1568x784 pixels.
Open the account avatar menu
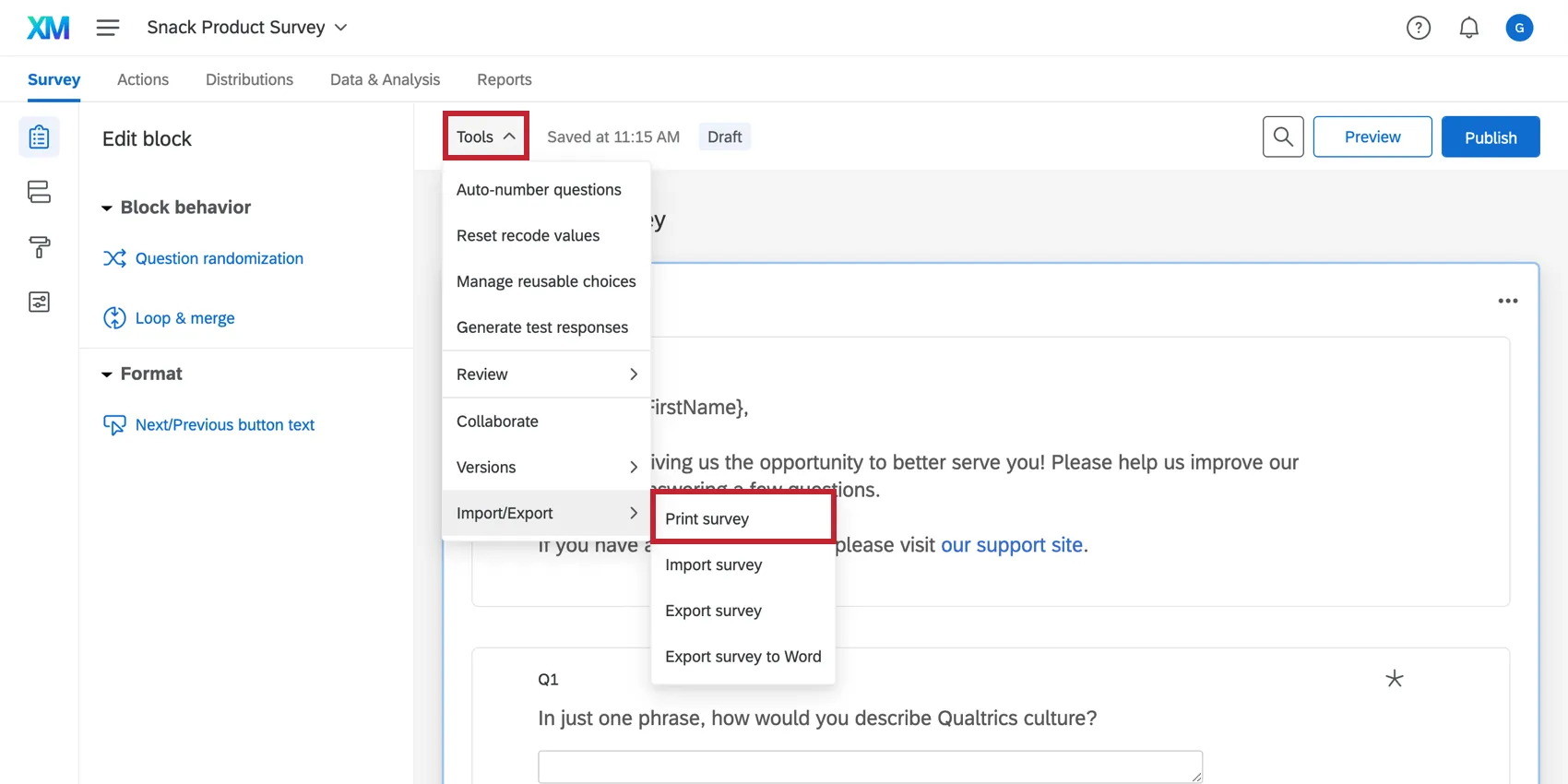point(1519,28)
